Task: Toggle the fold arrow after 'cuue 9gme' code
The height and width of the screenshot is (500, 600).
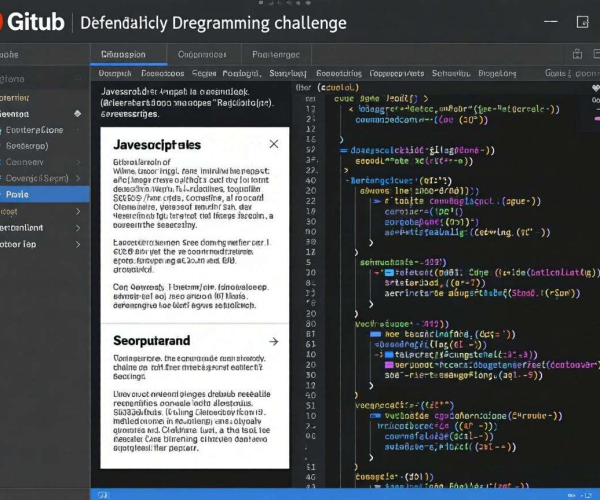Action: [x=426, y=99]
